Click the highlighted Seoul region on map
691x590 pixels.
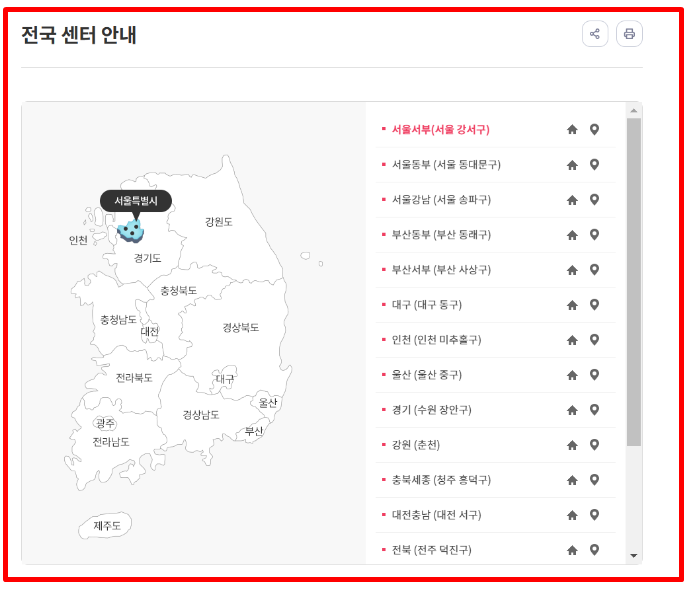pyautogui.click(x=131, y=231)
